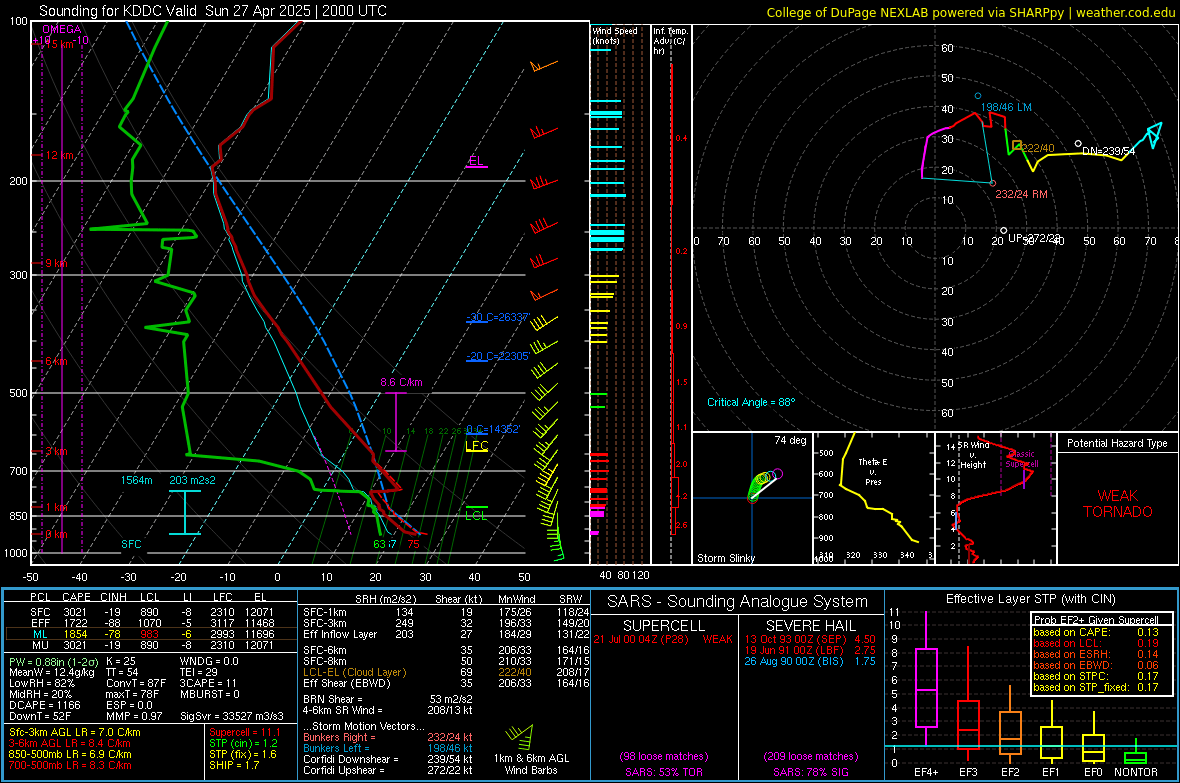
Task: Click the SHIP = 1.7 value
Action: click(x=234, y=766)
